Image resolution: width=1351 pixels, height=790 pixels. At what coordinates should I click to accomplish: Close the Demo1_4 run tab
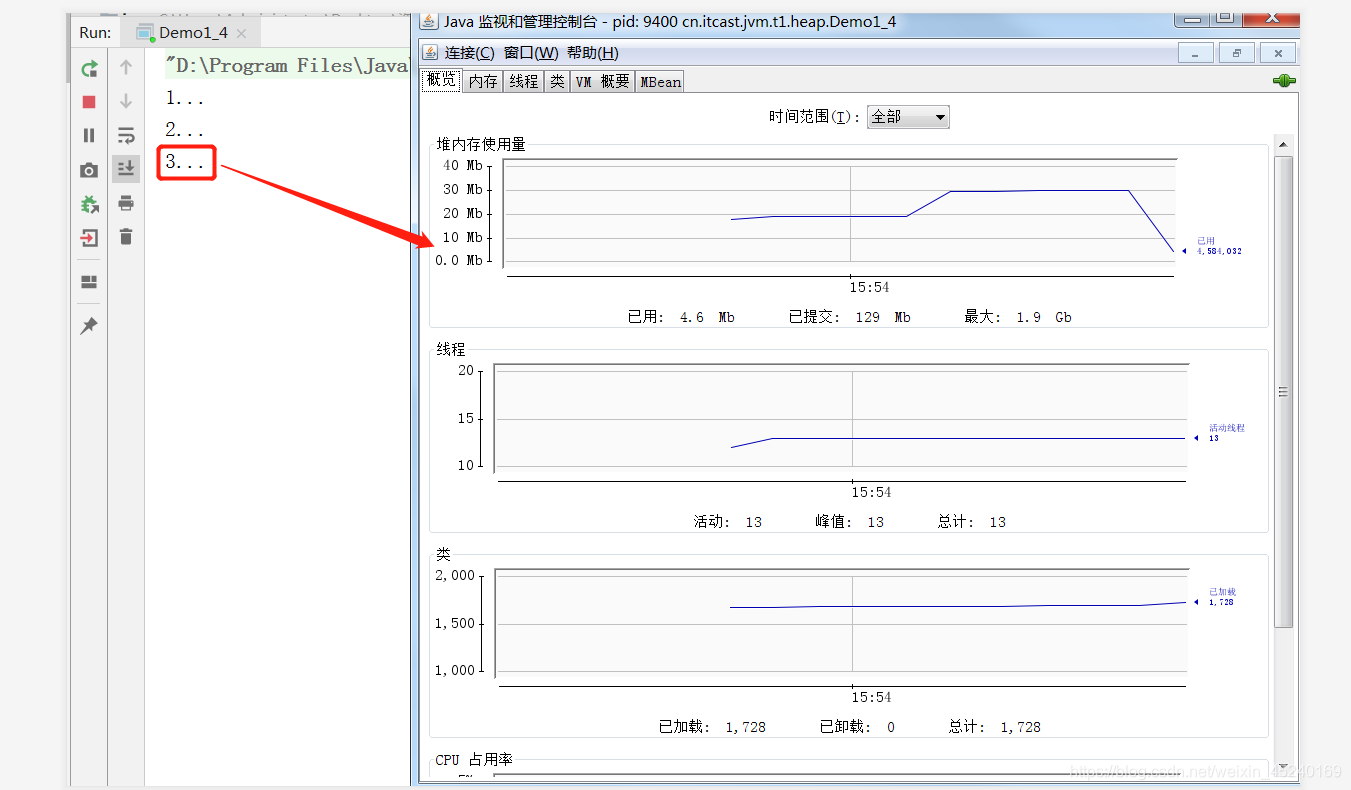[x=243, y=33]
